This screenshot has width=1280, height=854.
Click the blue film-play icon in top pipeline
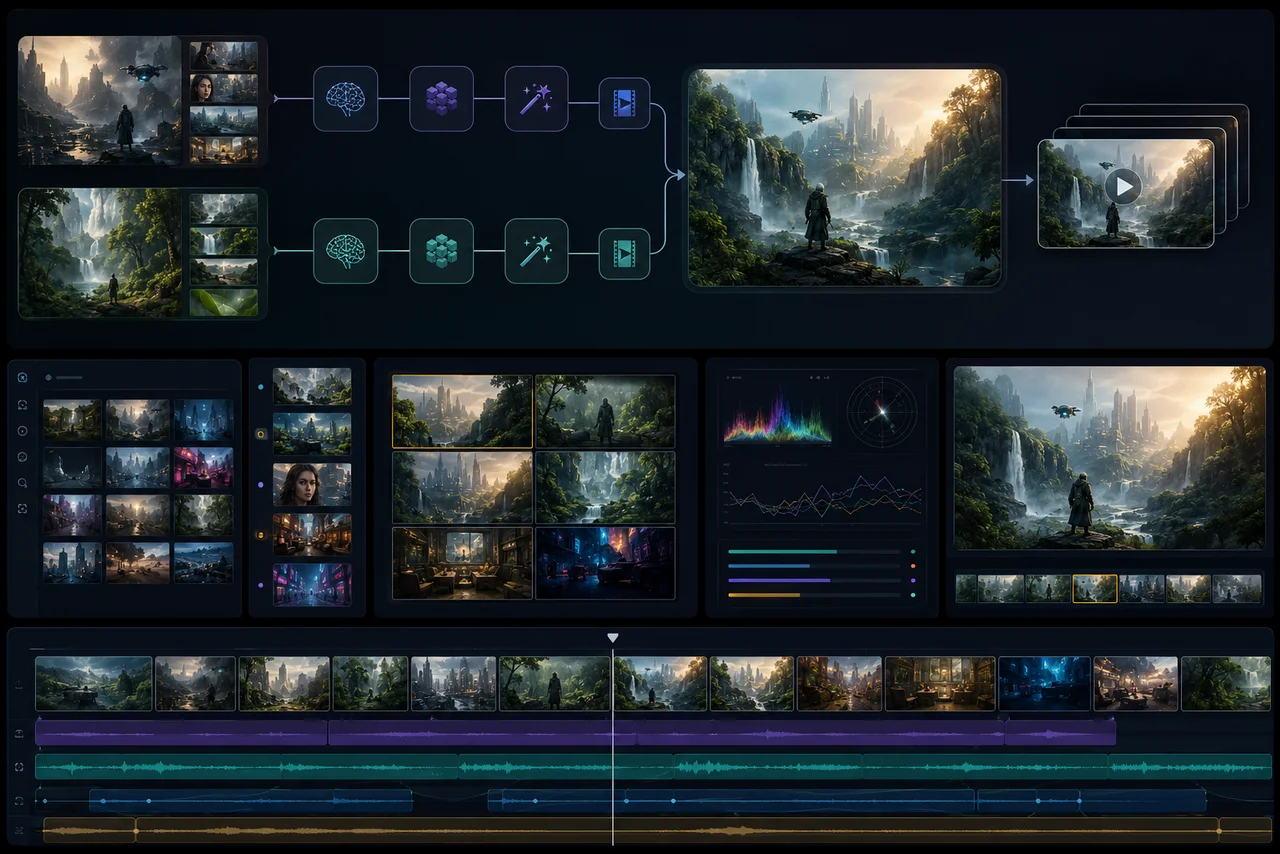click(x=624, y=102)
